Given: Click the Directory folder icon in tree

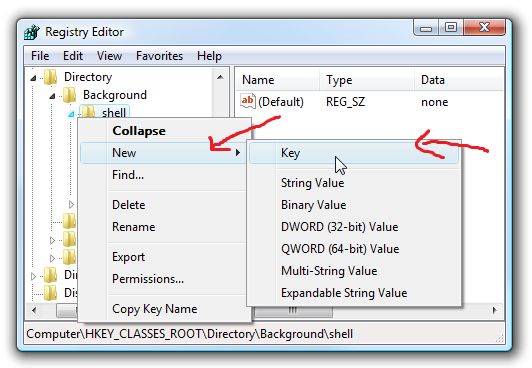Looking at the screenshot, I should point(51,77).
